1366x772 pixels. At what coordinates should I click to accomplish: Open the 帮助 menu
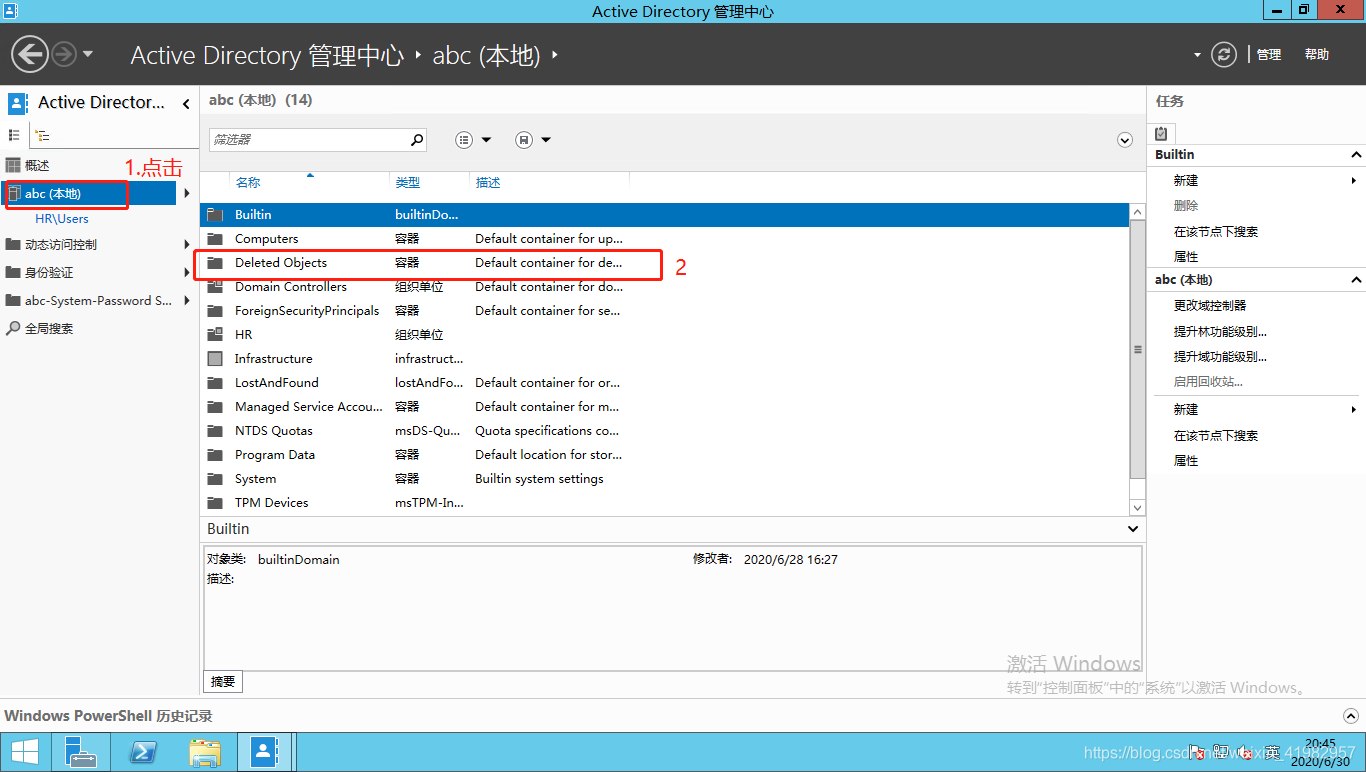point(1317,55)
